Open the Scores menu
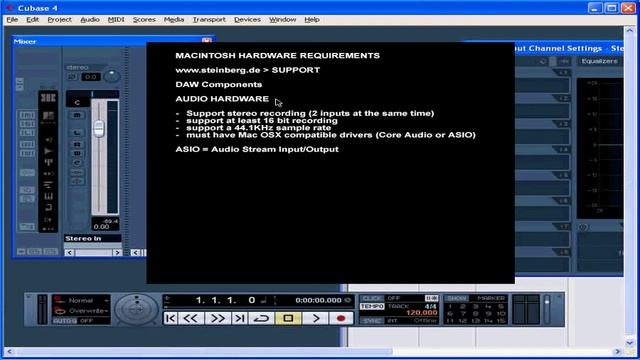640x360 pixels. (144, 20)
